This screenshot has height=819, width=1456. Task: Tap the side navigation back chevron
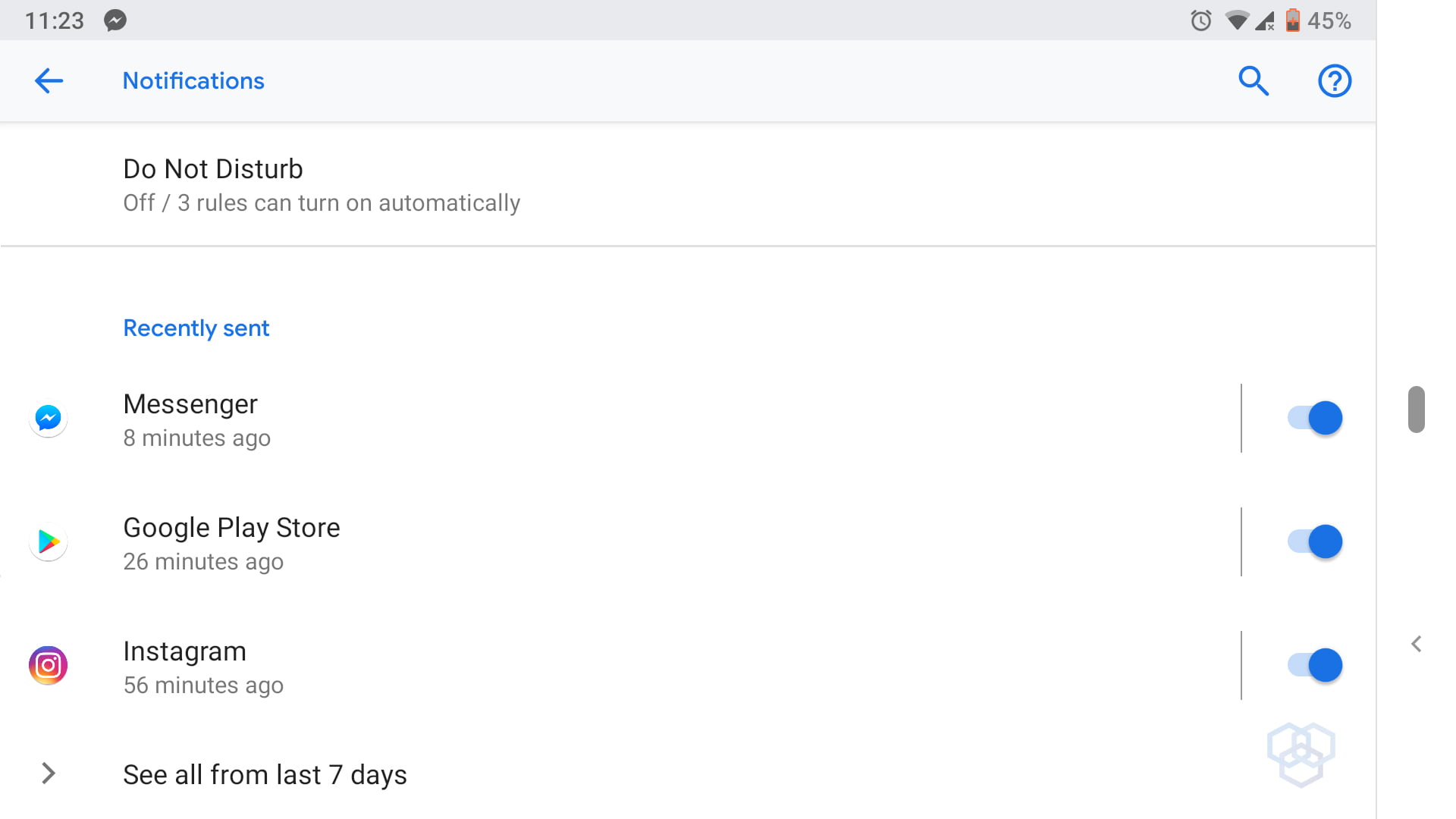[1416, 644]
